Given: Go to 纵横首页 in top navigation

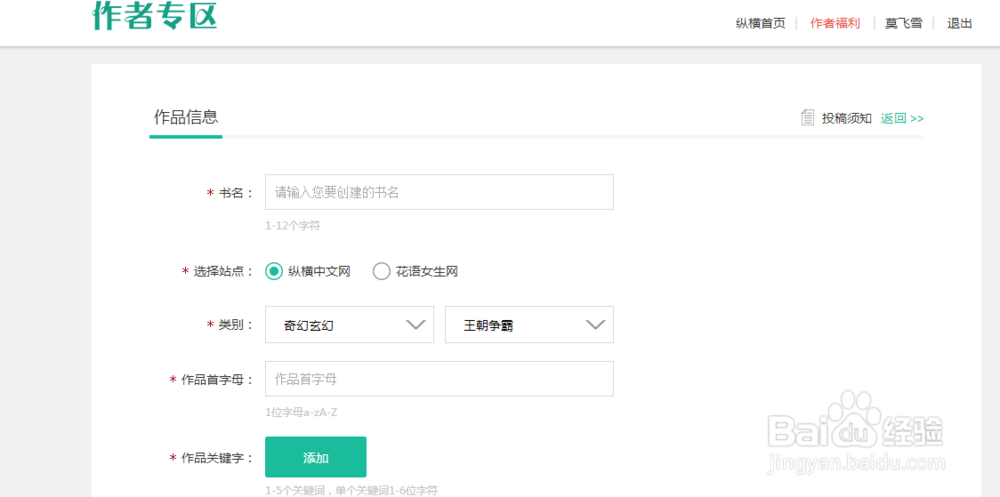Looking at the screenshot, I should (760, 24).
